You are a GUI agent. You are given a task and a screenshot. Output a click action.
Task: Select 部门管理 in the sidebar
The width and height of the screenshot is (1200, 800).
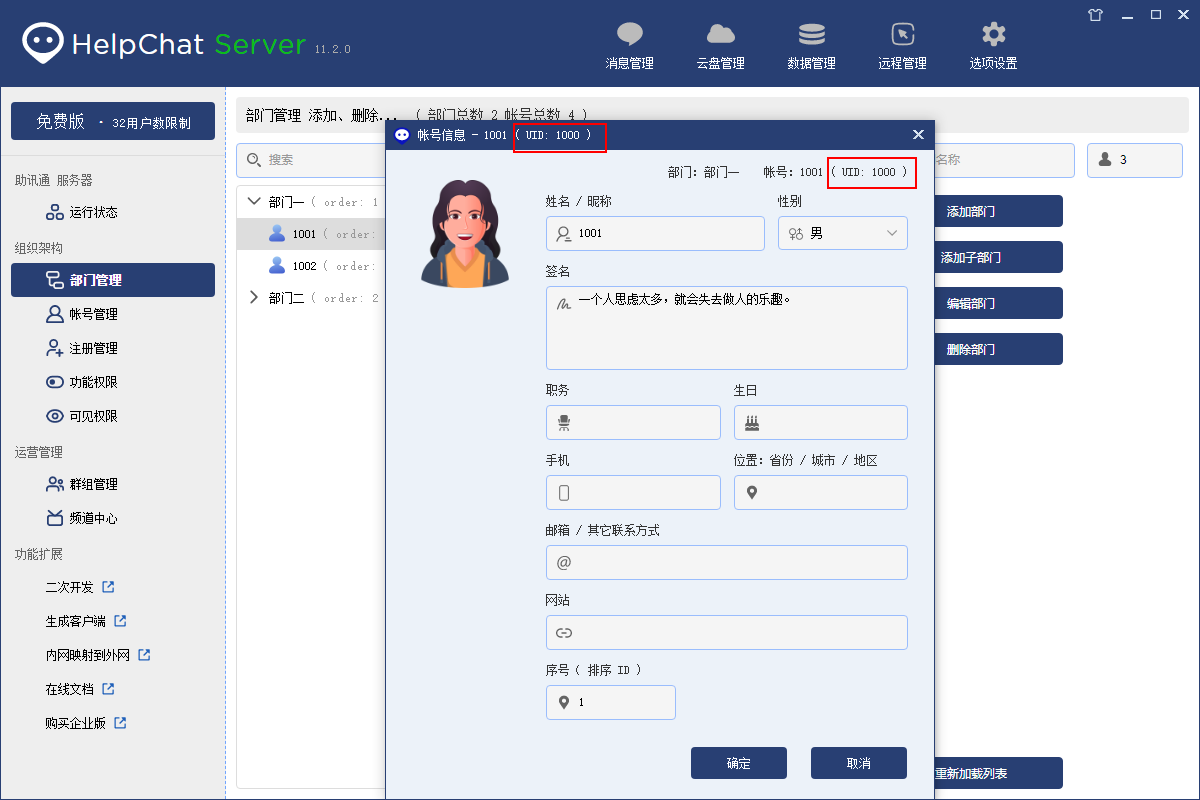pyautogui.click(x=113, y=280)
